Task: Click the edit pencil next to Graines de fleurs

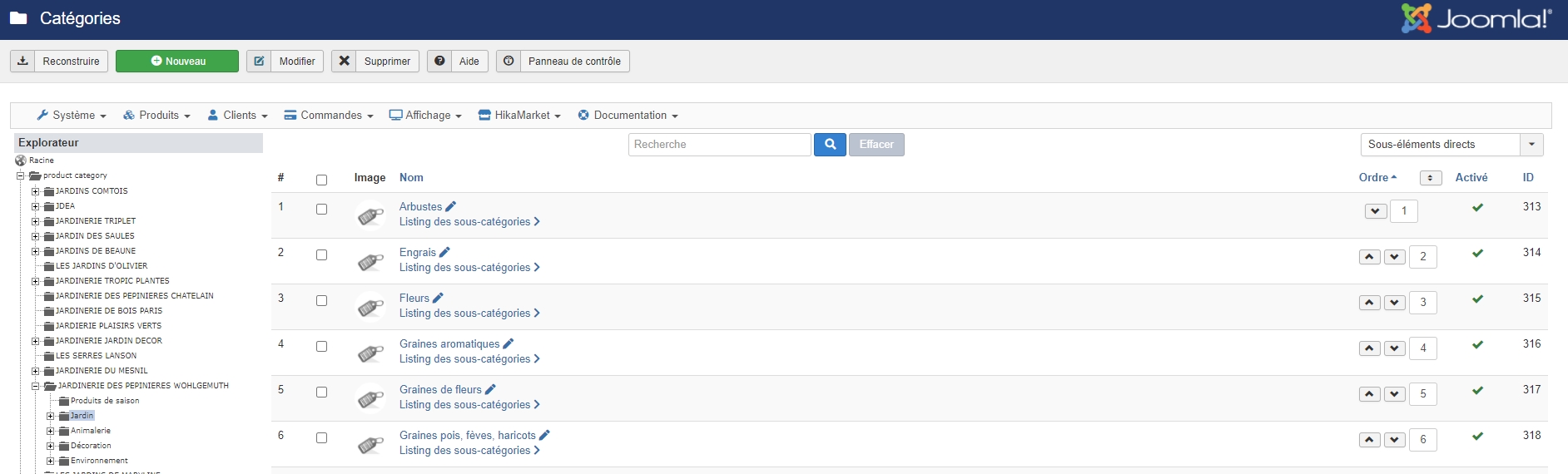Action: [x=490, y=389]
